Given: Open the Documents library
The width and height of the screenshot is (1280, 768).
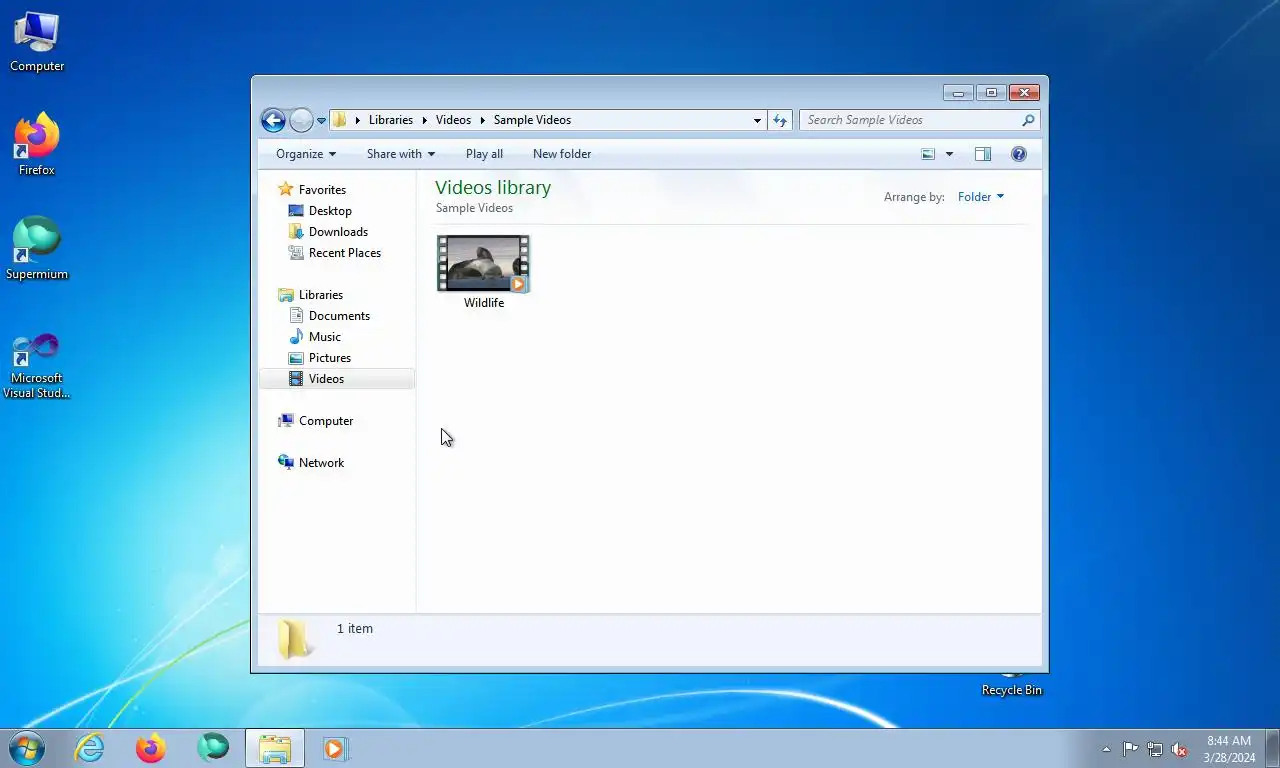Looking at the screenshot, I should pyautogui.click(x=339, y=316).
